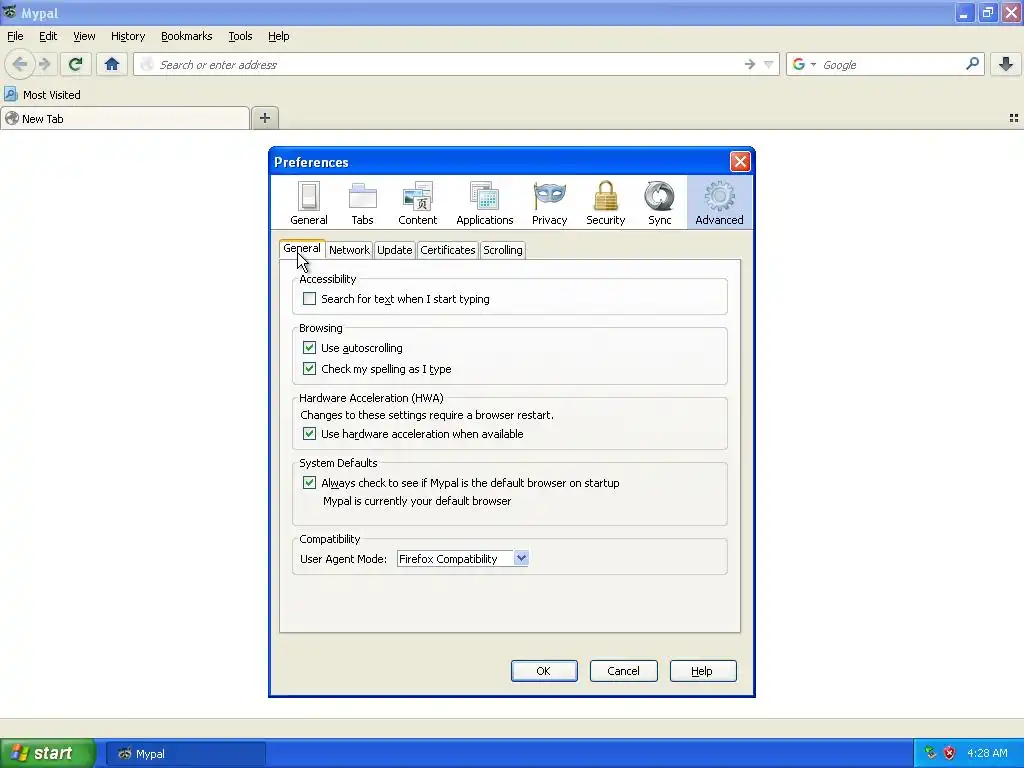Click the search magnifier icon

tap(972, 64)
